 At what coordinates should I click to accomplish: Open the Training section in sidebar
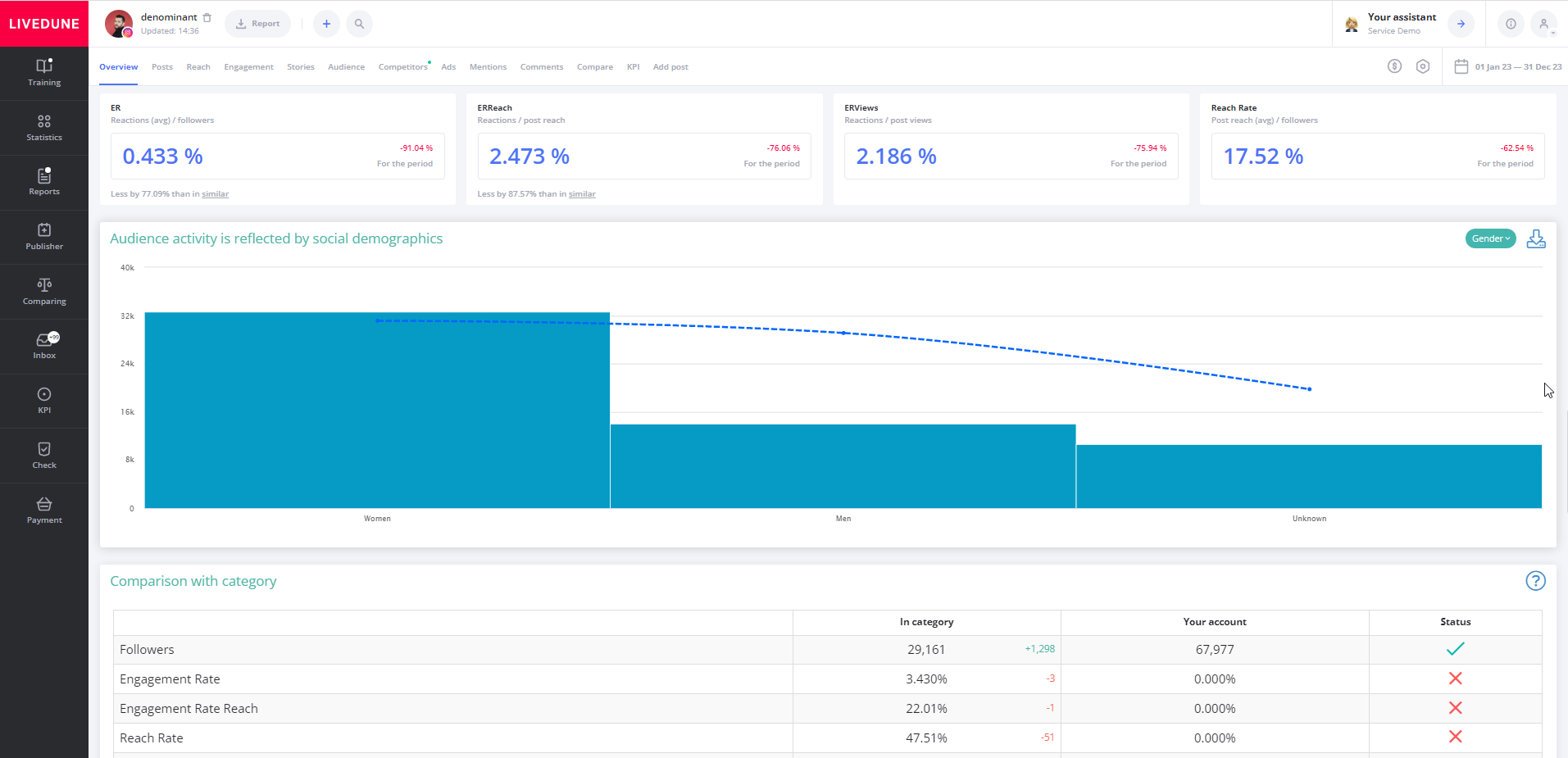44,72
